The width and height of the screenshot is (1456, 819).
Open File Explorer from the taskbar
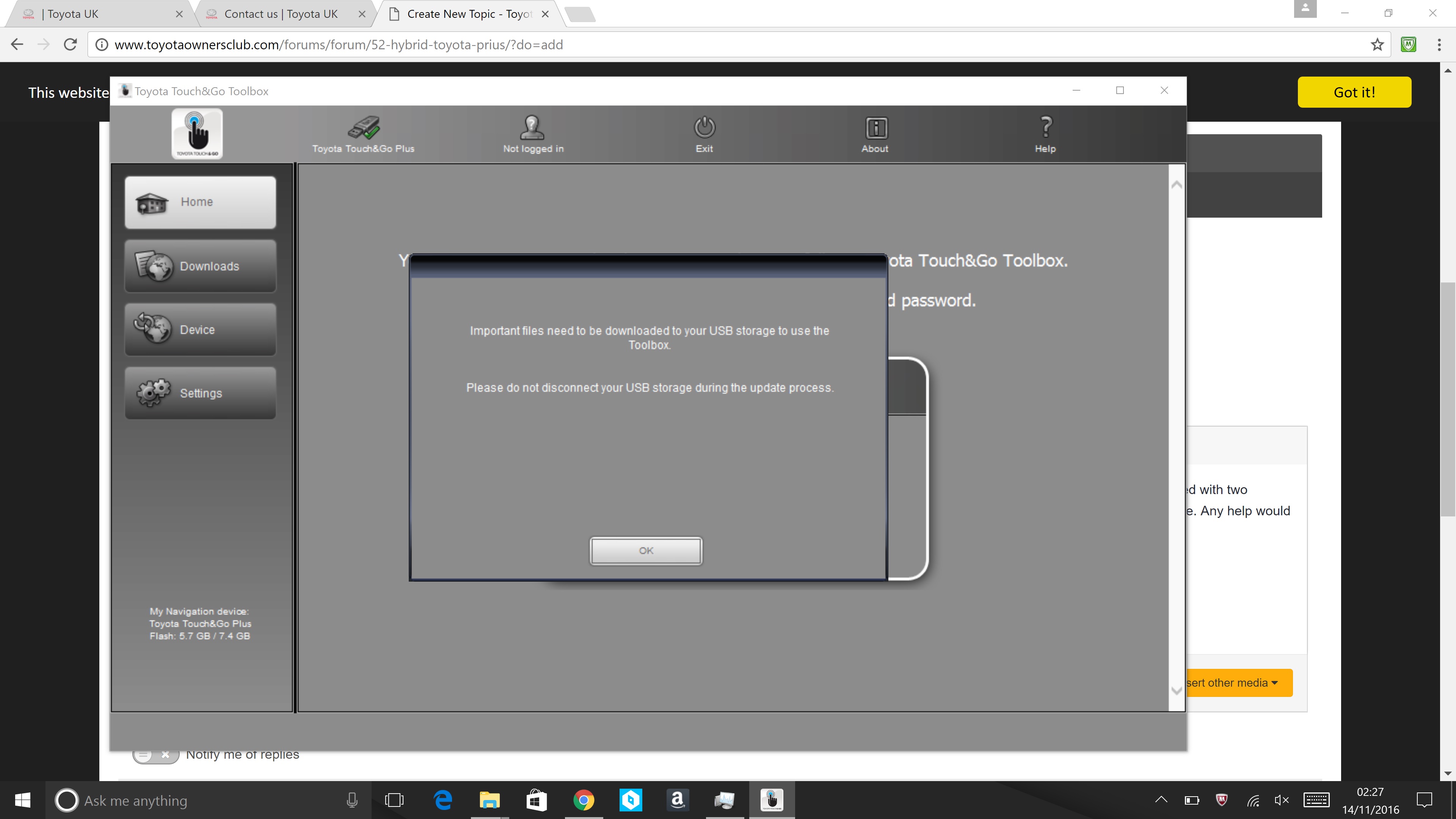click(490, 800)
